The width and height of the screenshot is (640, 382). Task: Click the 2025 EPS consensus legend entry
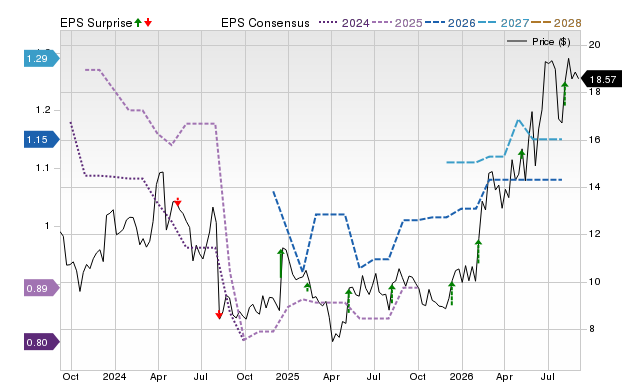[397, 23]
